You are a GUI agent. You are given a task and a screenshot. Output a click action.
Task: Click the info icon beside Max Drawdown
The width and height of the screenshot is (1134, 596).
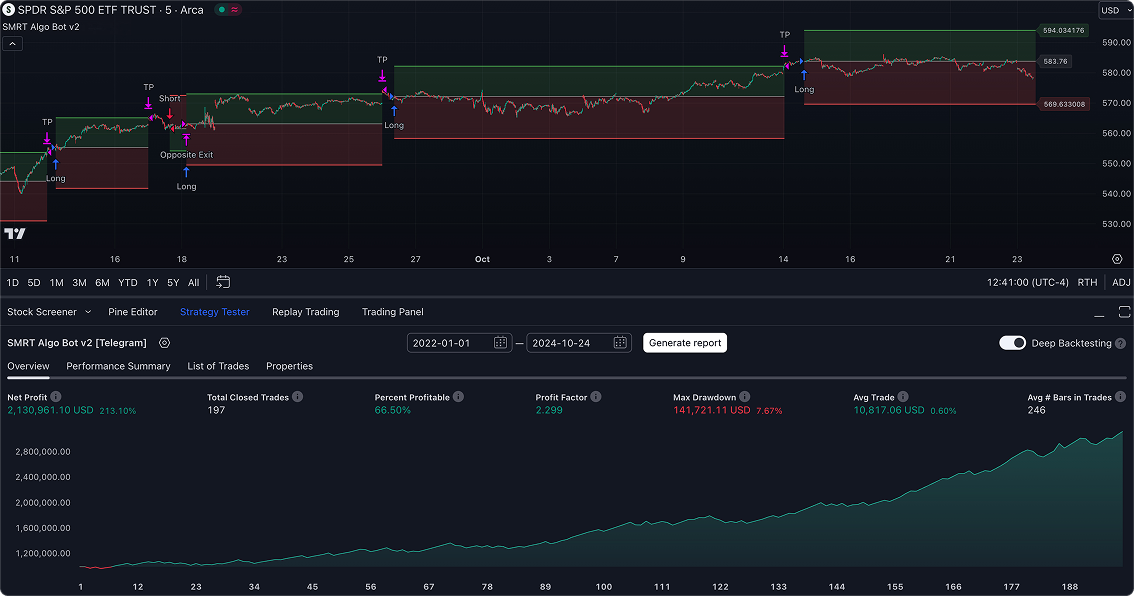[x=745, y=397]
